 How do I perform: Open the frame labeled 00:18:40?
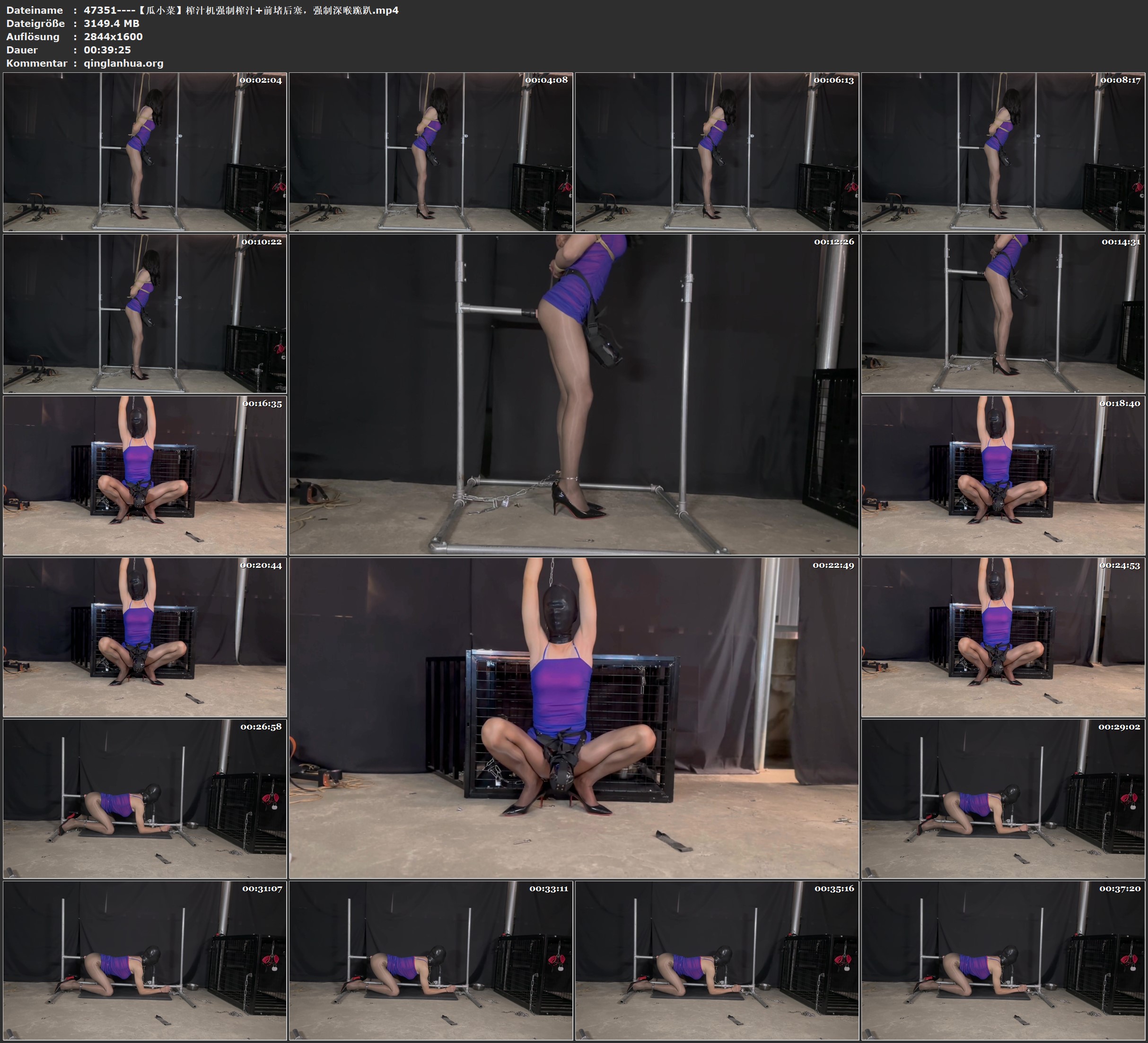click(1003, 475)
